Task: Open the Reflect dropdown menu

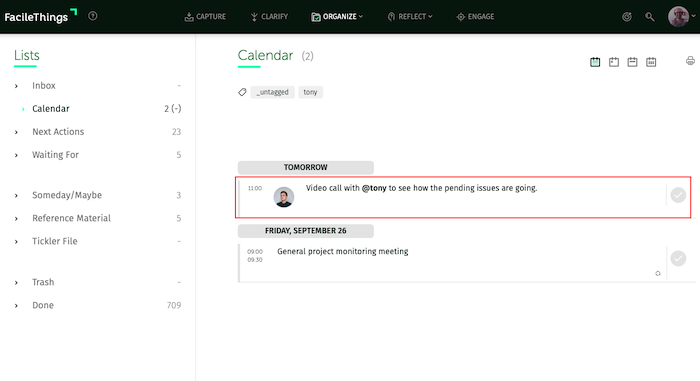Action: coord(410,17)
